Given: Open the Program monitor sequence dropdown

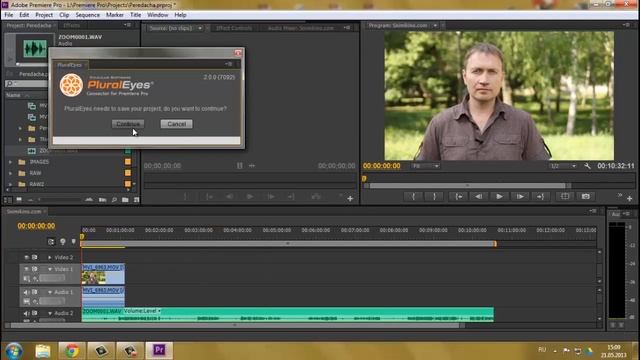Looking at the screenshot, I should [435, 25].
